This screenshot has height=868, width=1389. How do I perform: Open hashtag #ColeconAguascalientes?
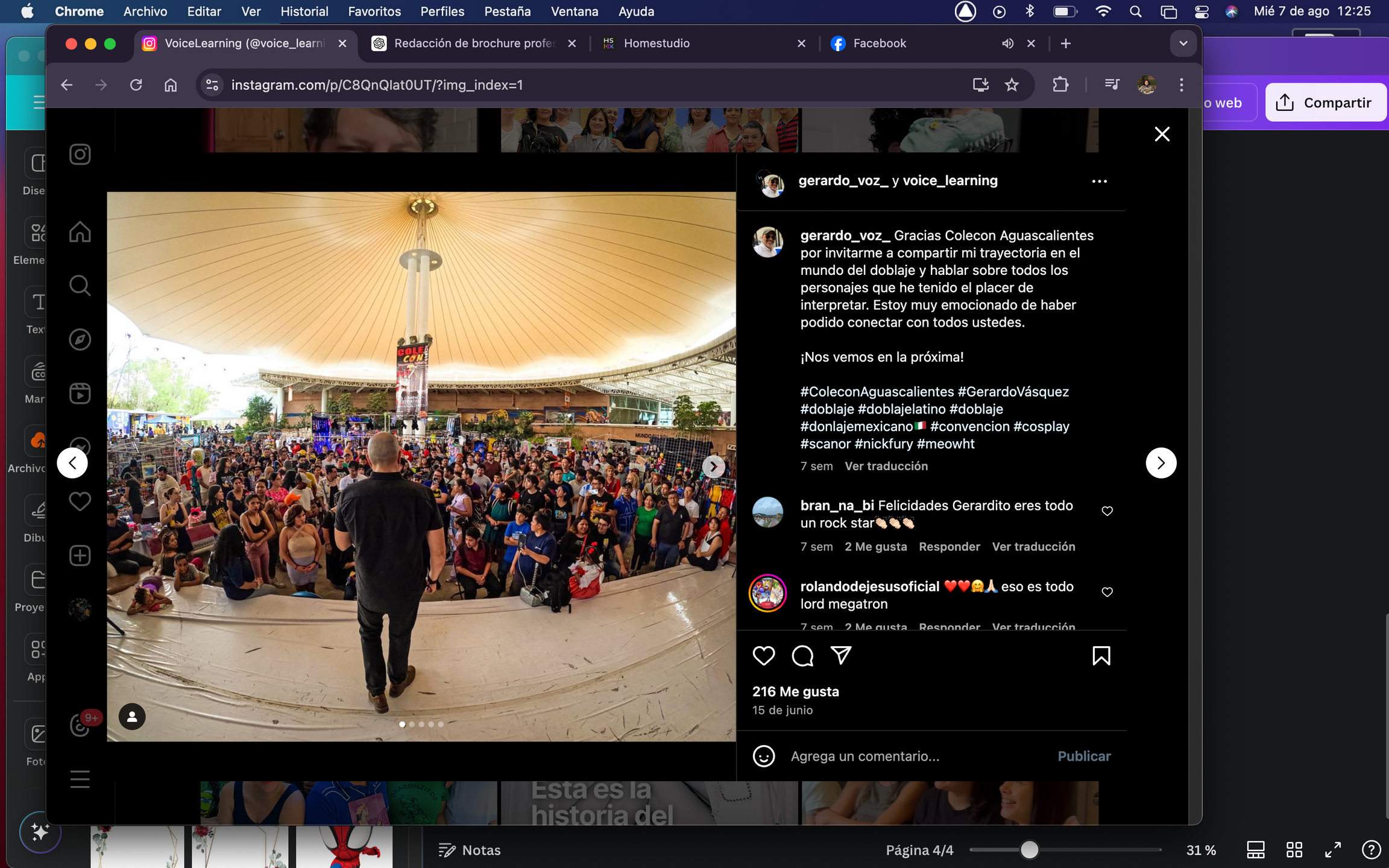click(x=877, y=392)
